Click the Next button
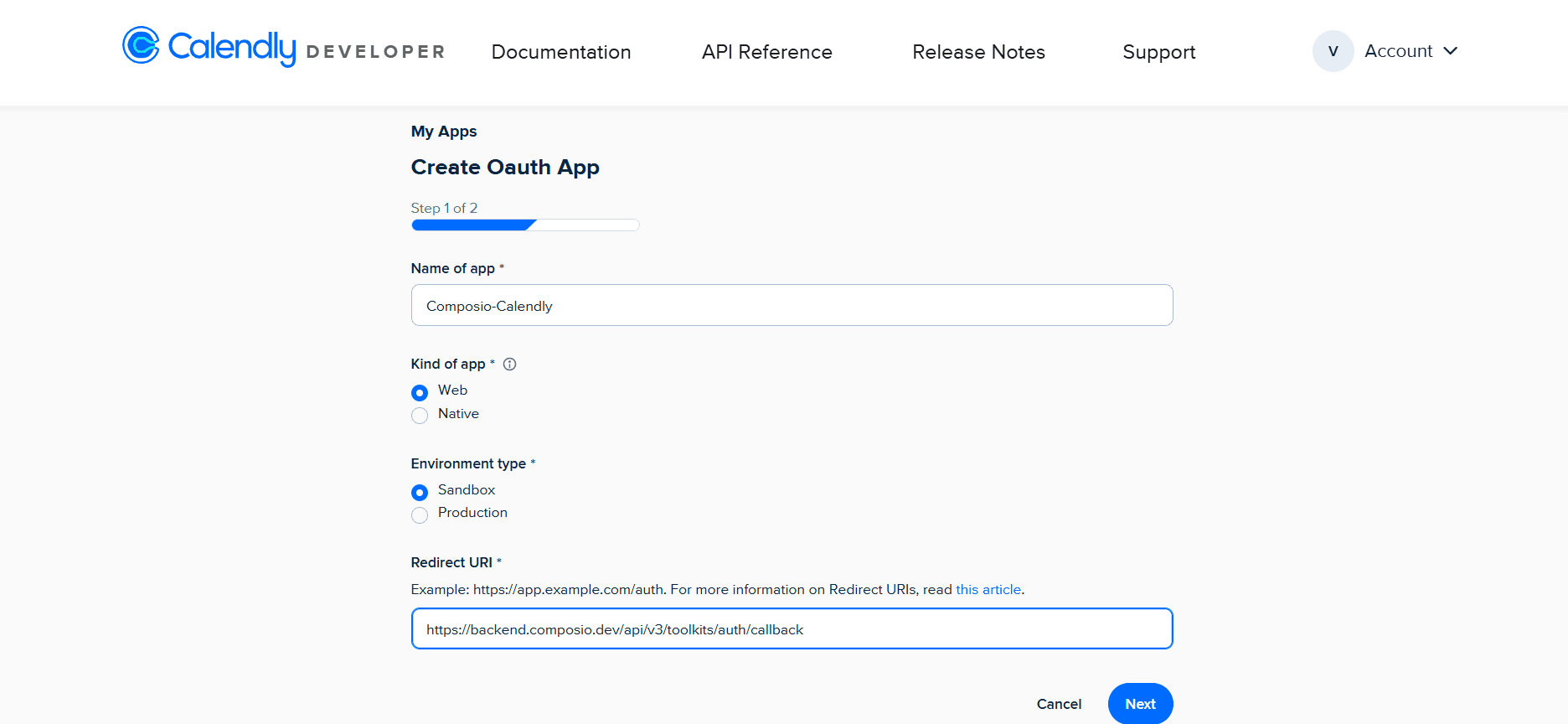Image resolution: width=1568 pixels, height=724 pixels. click(x=1140, y=704)
